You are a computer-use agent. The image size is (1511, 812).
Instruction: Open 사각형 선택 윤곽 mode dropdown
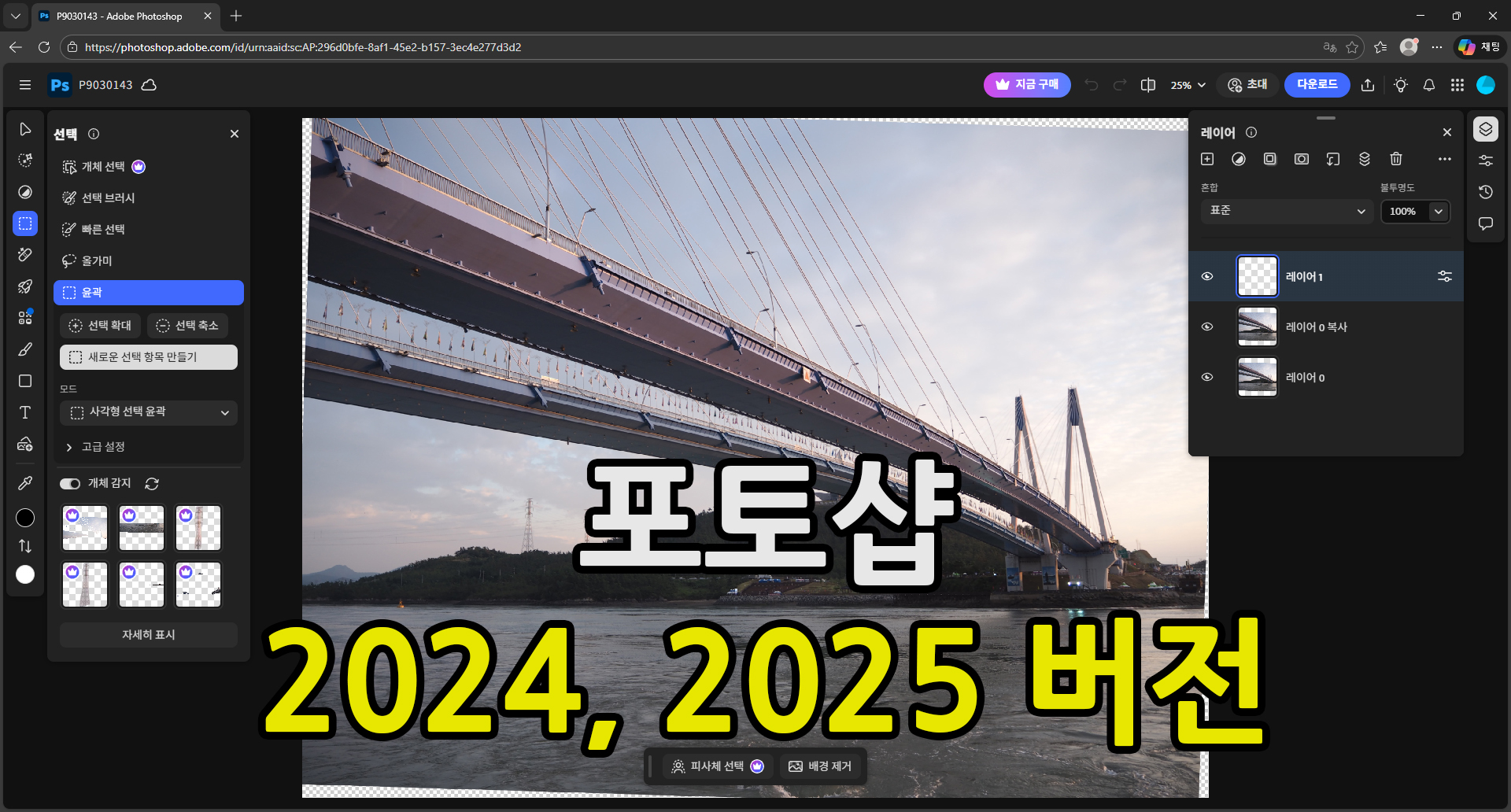click(149, 412)
